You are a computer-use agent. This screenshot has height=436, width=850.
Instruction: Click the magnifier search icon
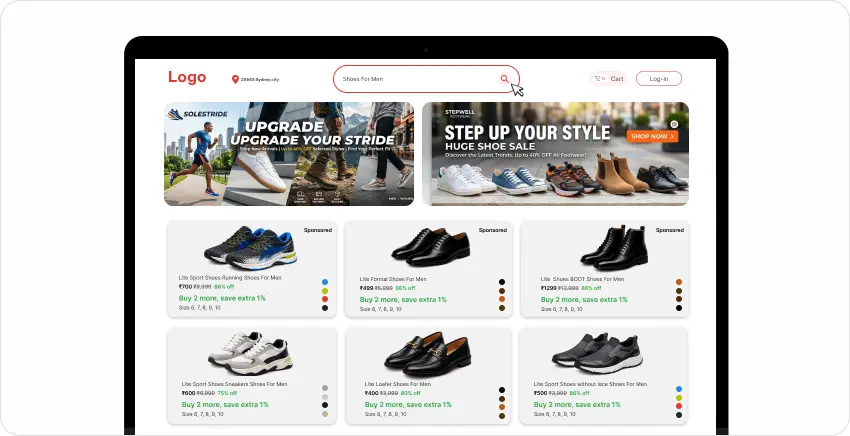pyautogui.click(x=505, y=79)
